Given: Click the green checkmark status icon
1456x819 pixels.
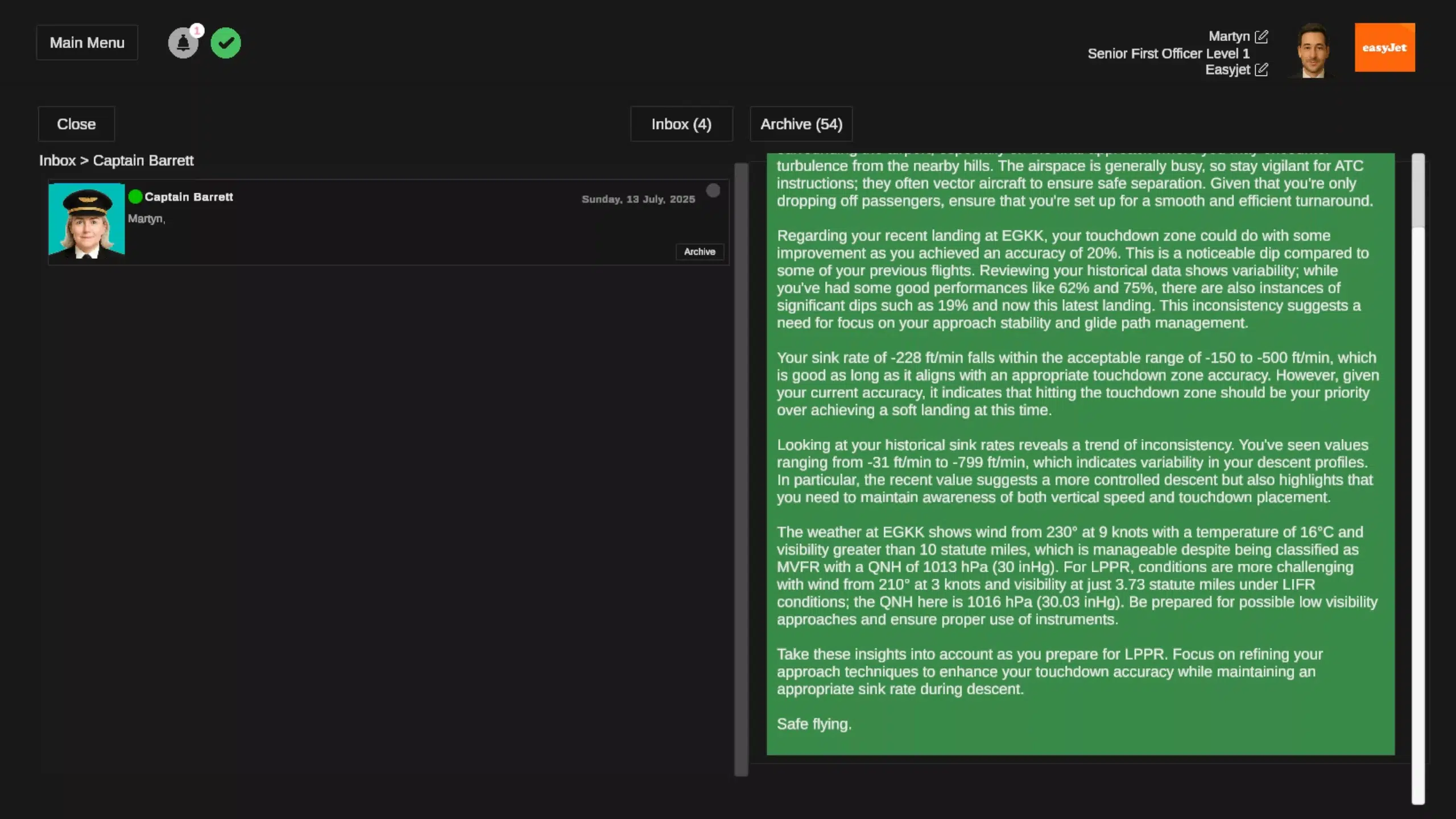Looking at the screenshot, I should point(226,43).
